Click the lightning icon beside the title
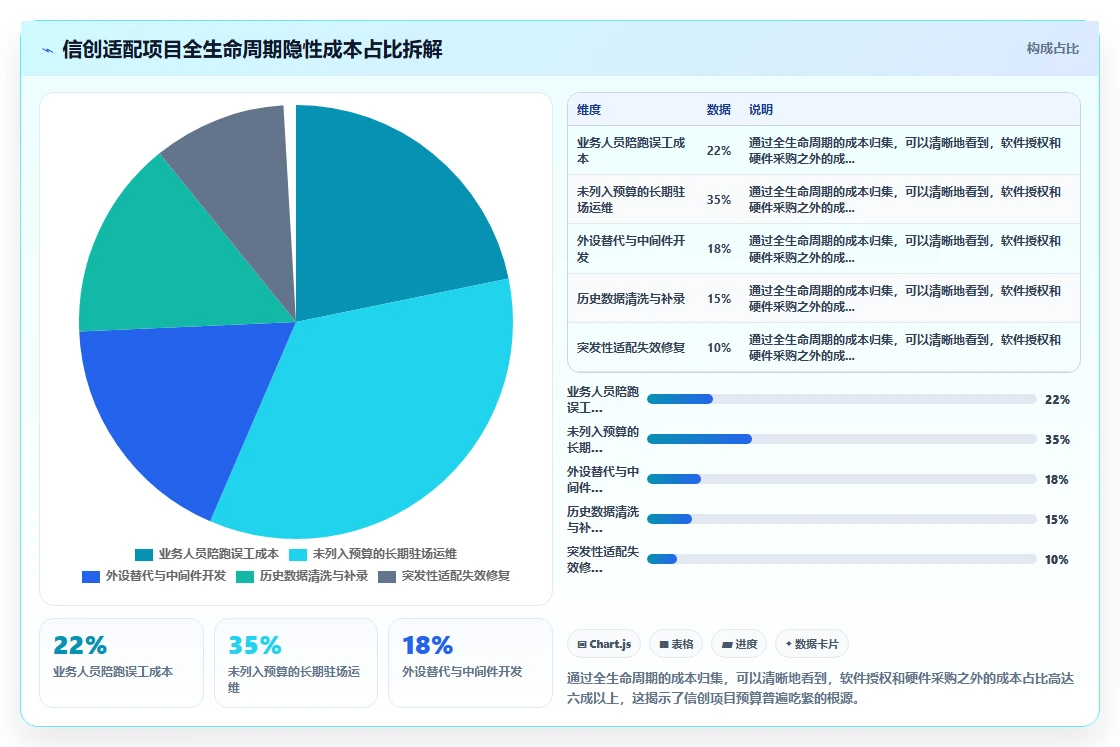The width and height of the screenshot is (1120, 747). (48, 50)
